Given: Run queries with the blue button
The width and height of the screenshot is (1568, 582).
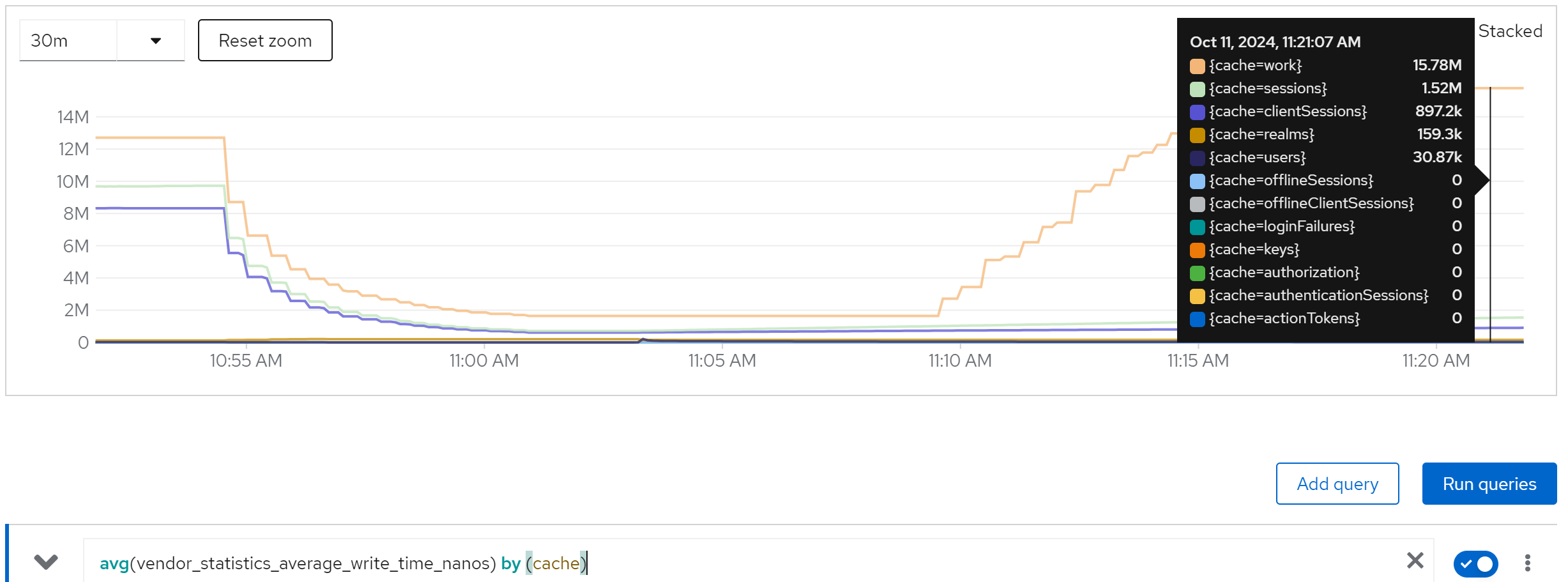Looking at the screenshot, I should [x=1489, y=484].
